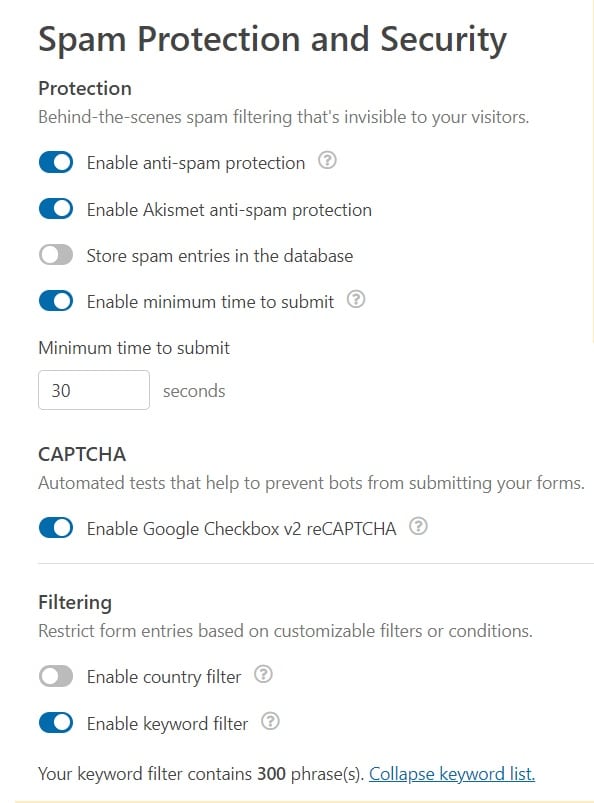Click the CAPTCHA section heading
Image resolution: width=594 pixels, height=803 pixels.
(x=82, y=454)
